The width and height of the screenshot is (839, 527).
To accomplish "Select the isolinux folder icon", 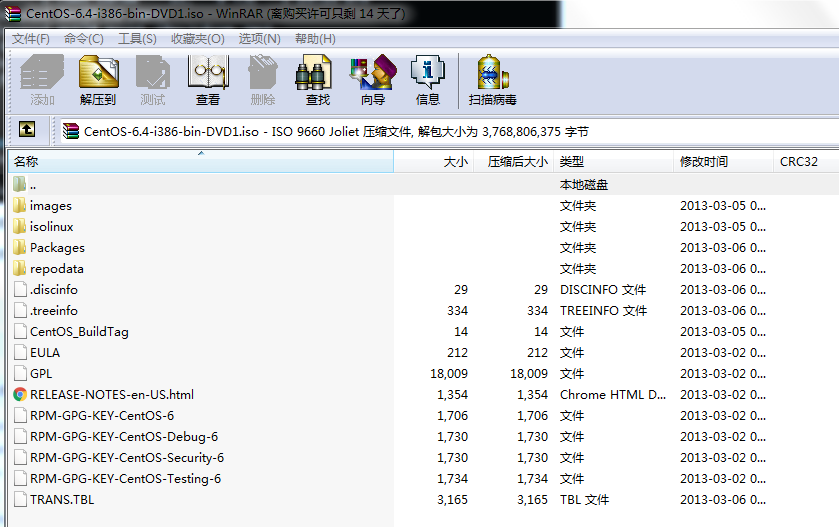I will (x=19, y=226).
